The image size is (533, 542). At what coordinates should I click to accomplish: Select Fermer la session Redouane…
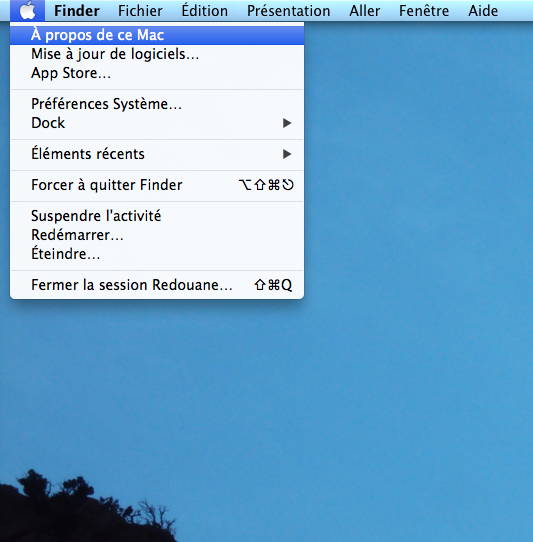157,285
